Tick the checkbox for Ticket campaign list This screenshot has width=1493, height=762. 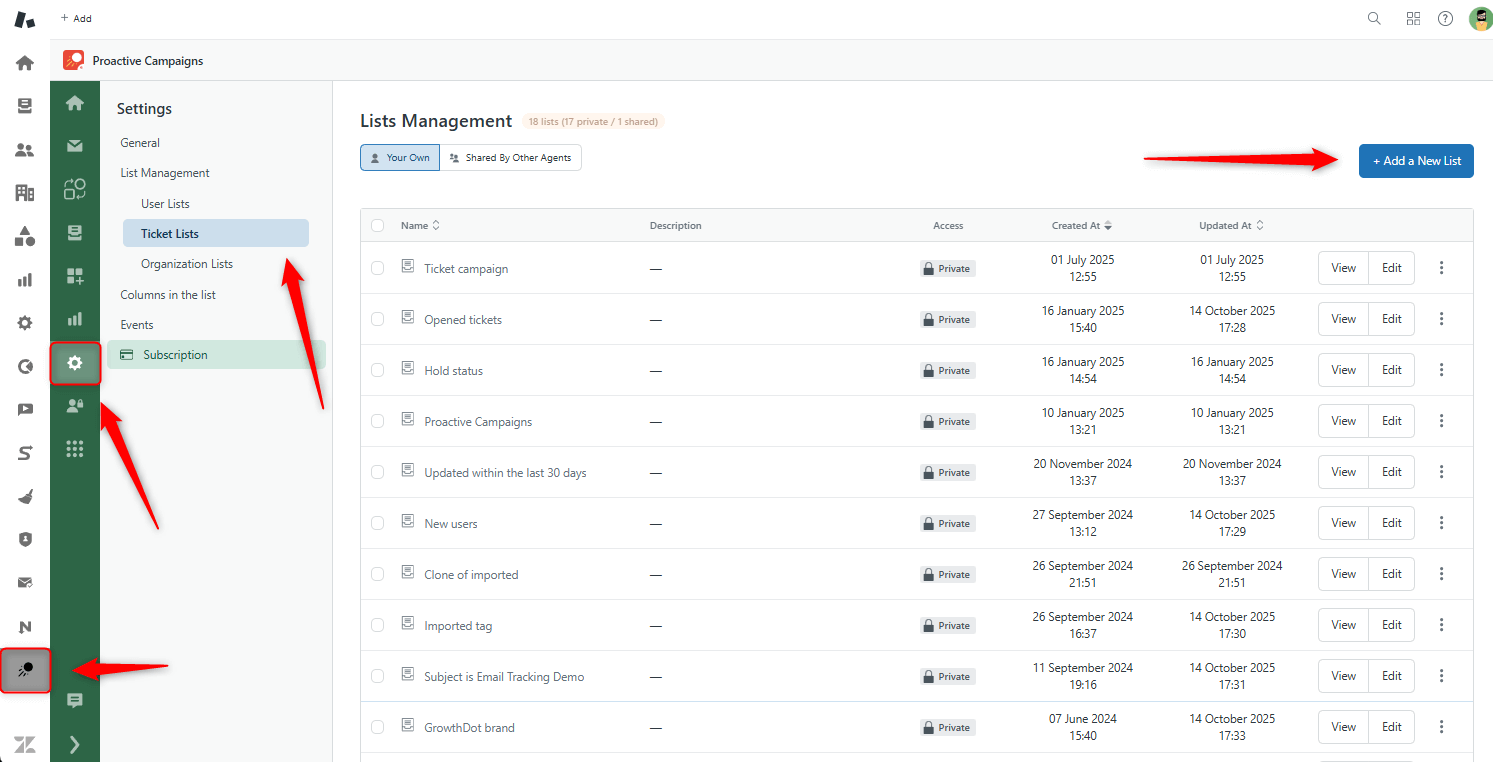pos(377,268)
